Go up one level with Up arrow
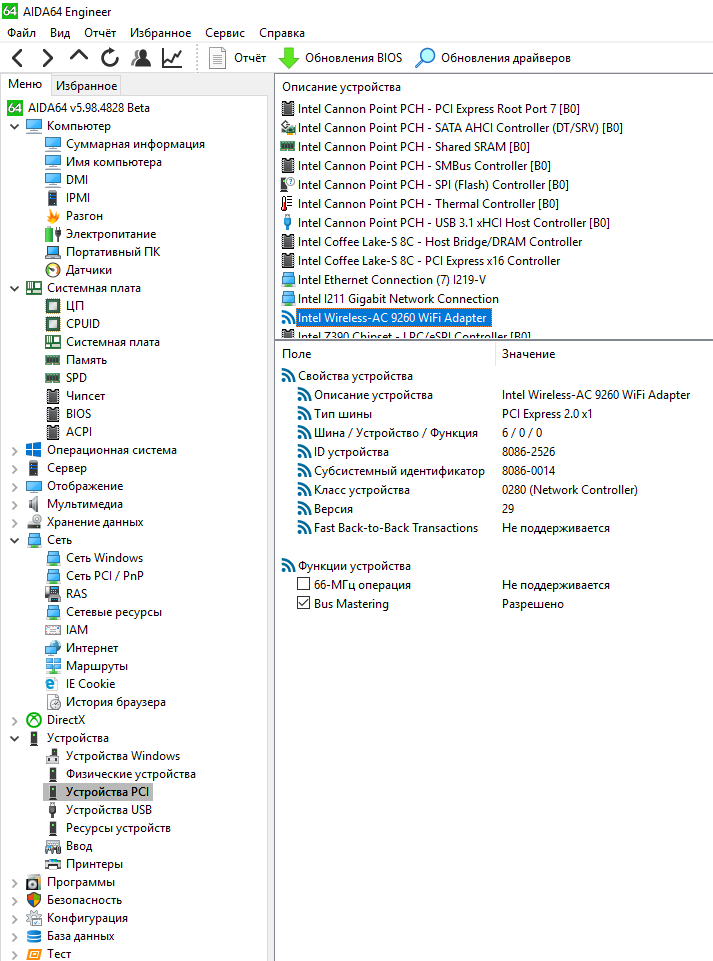Image resolution: width=713 pixels, height=961 pixels. [x=78, y=56]
